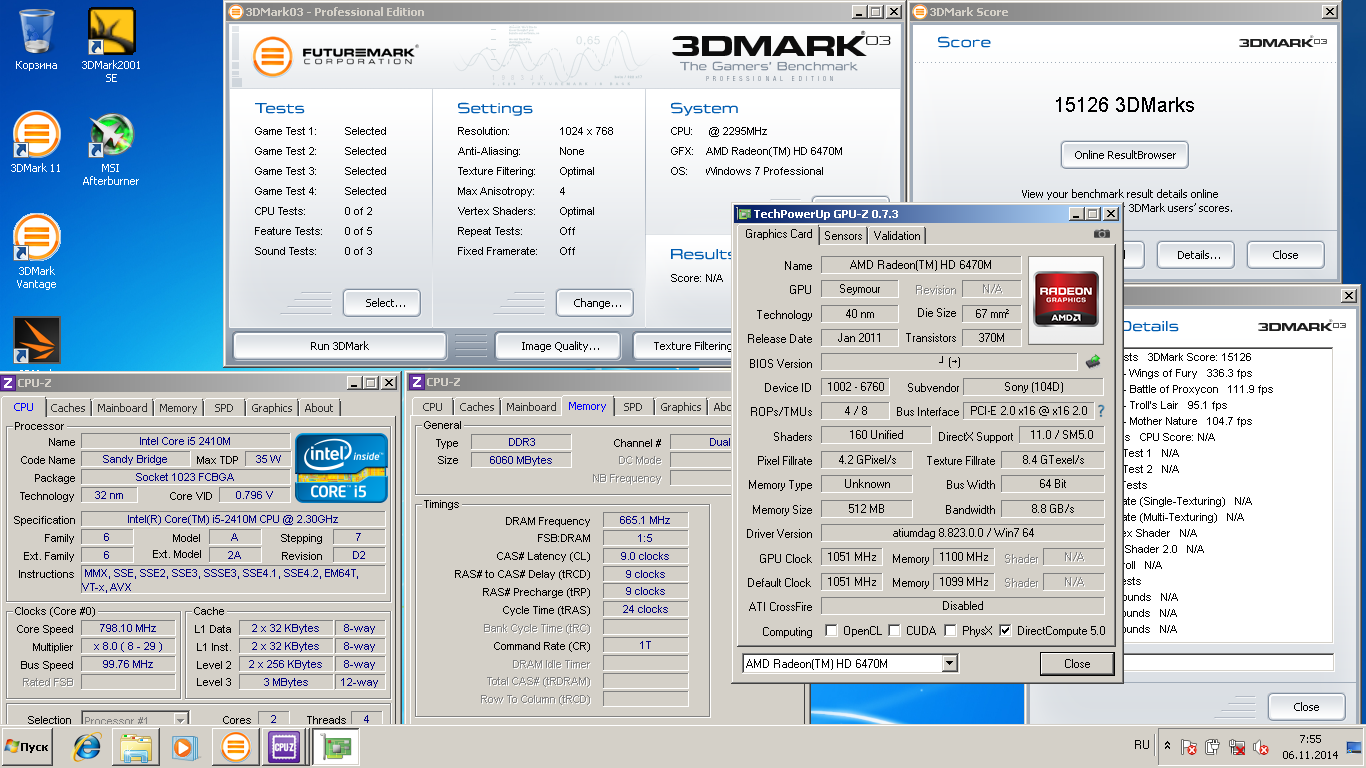This screenshot has width=1366, height=768.
Task: Switch to the Sensors tab in GPU-Z
Action: point(843,236)
